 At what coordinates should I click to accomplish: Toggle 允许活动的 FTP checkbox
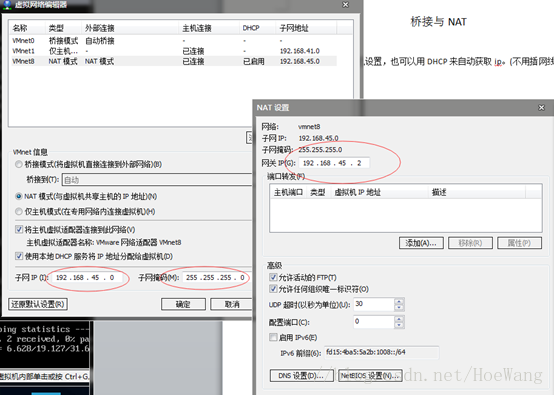click(x=273, y=277)
